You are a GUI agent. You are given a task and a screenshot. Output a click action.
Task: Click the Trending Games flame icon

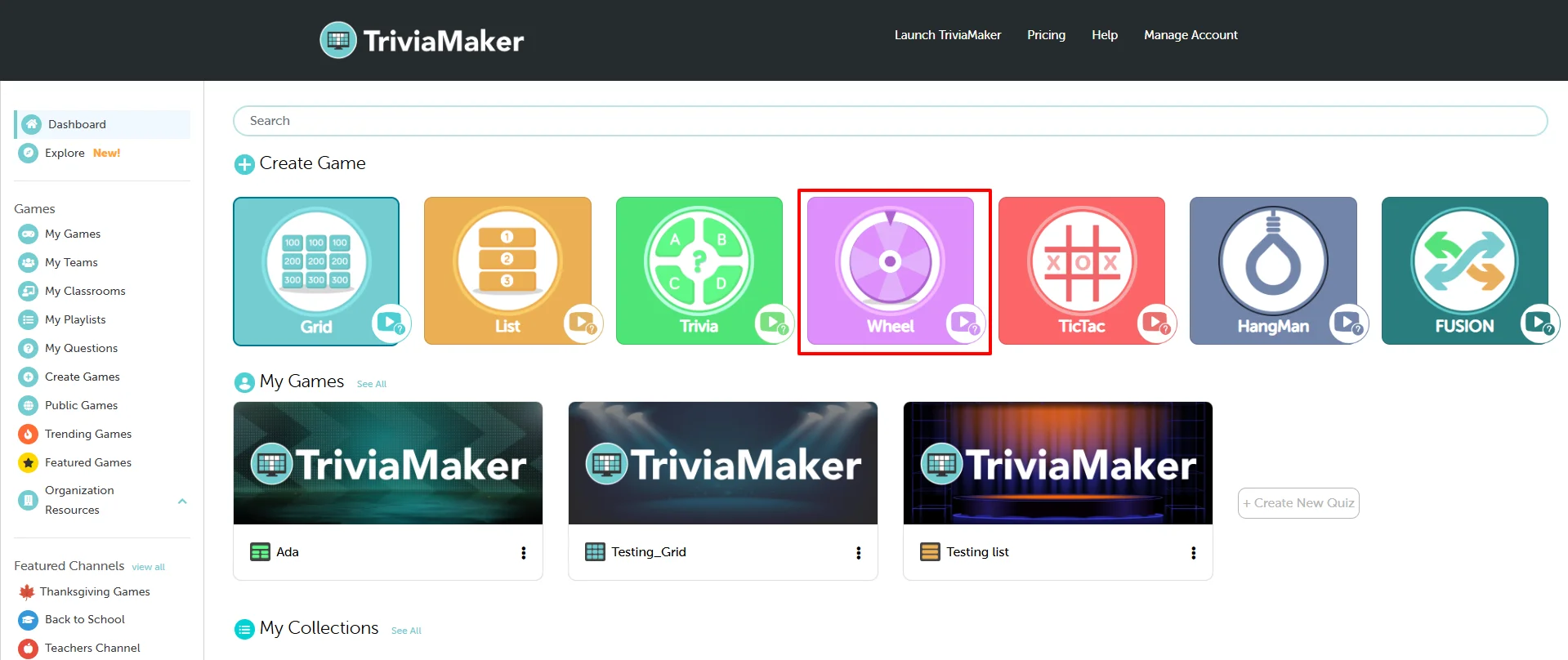tap(29, 434)
